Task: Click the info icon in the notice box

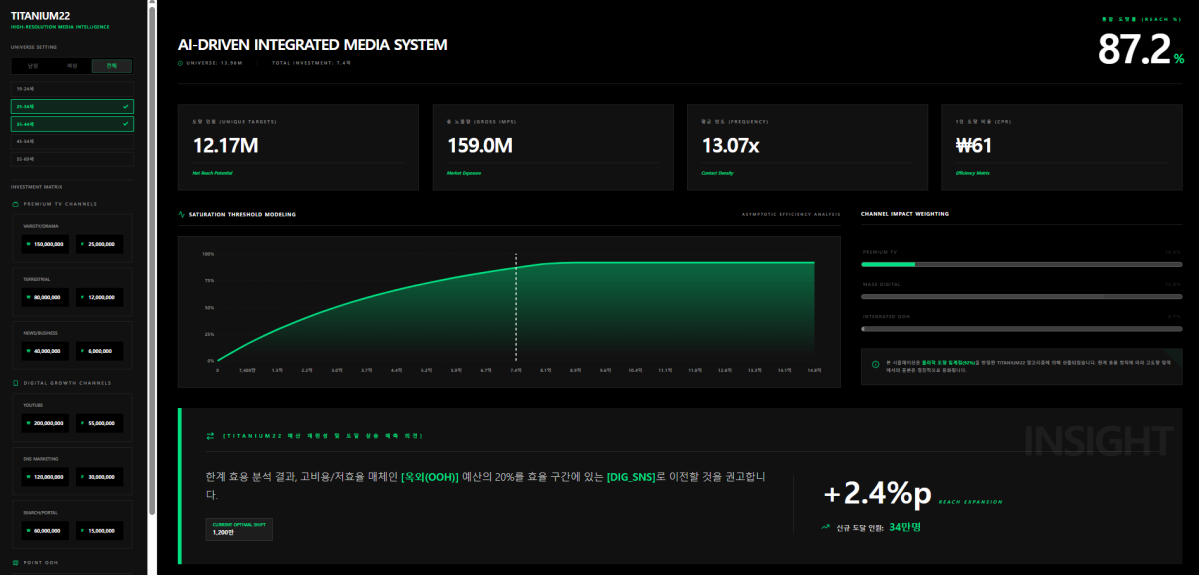Action: [x=876, y=364]
